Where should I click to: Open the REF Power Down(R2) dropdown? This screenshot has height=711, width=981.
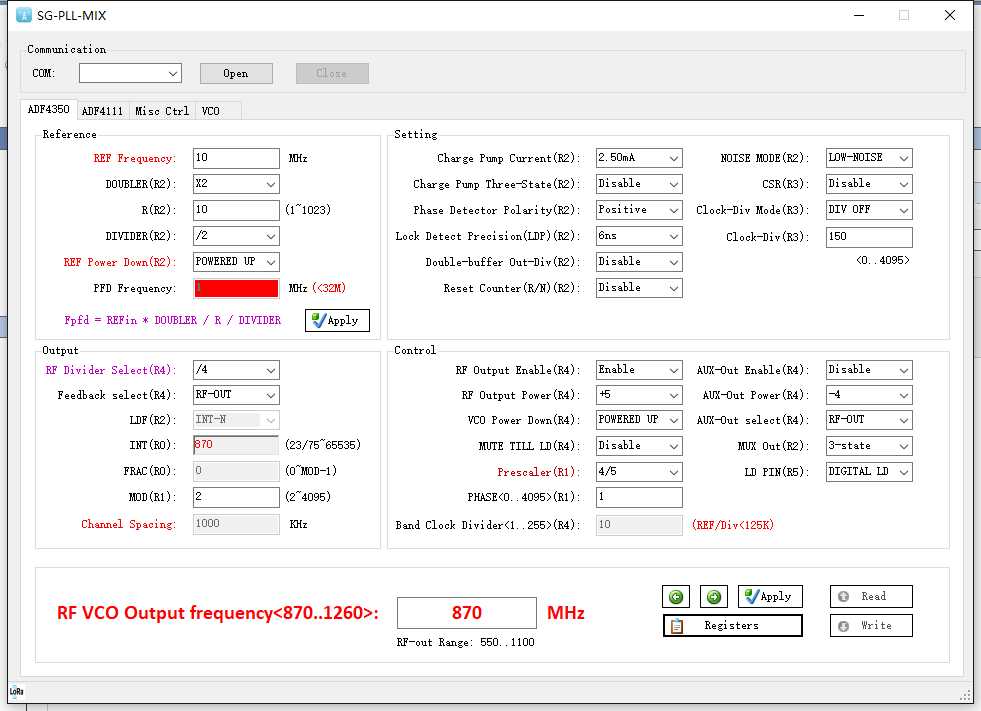[236, 262]
